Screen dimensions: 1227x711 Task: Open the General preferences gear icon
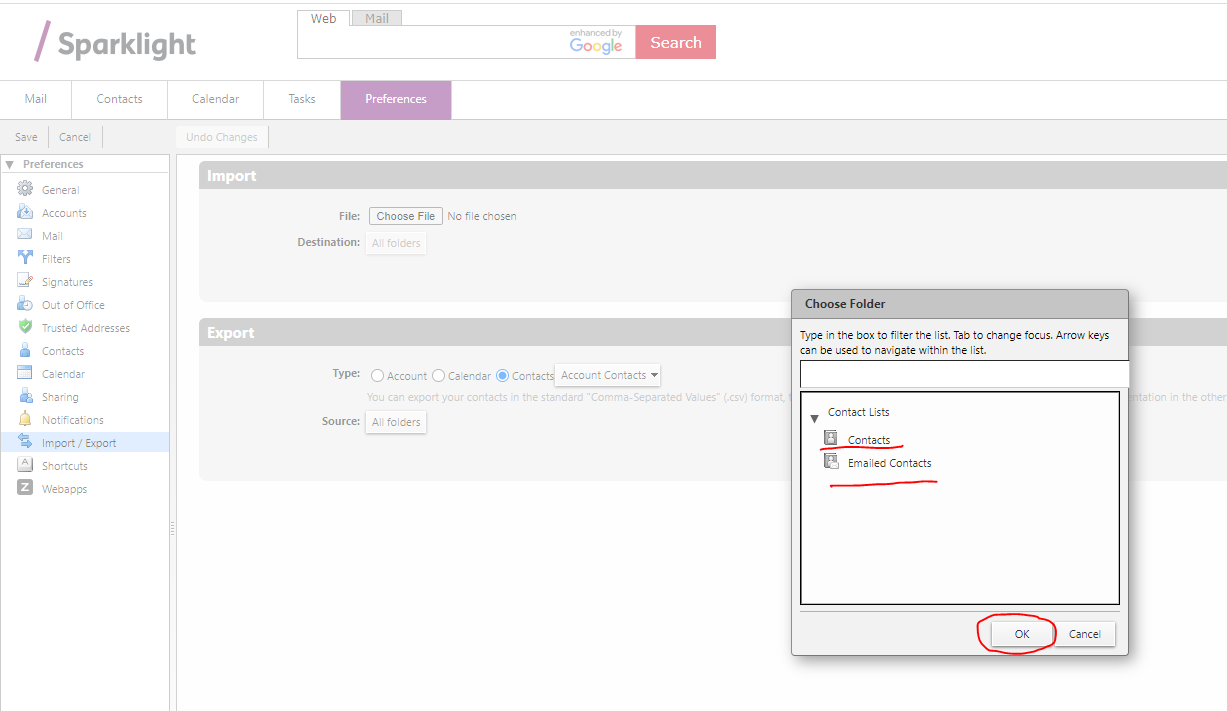click(25, 189)
